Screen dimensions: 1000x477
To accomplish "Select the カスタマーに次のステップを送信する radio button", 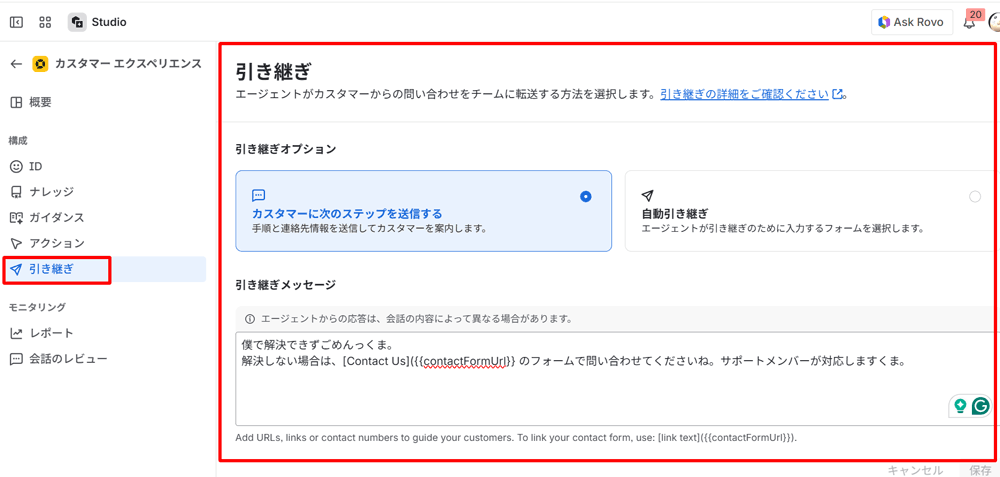I will tap(585, 196).
